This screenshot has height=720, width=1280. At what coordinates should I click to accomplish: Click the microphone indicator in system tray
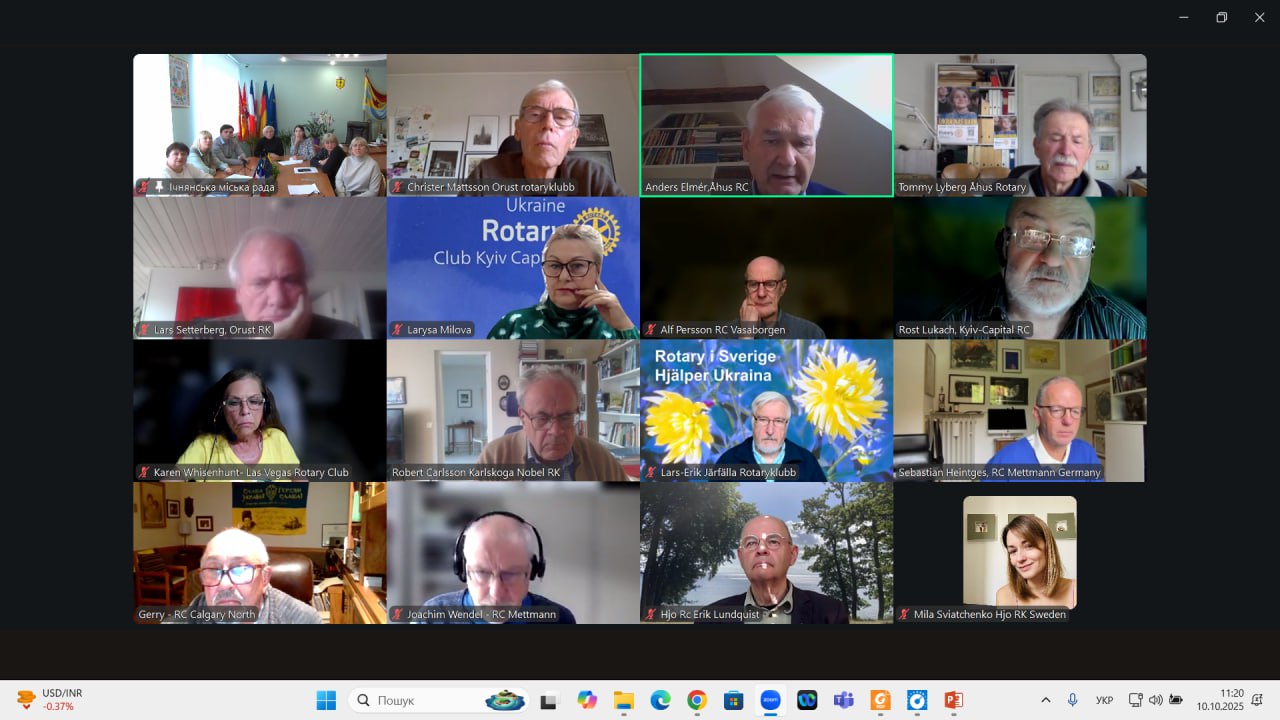tap(1073, 700)
